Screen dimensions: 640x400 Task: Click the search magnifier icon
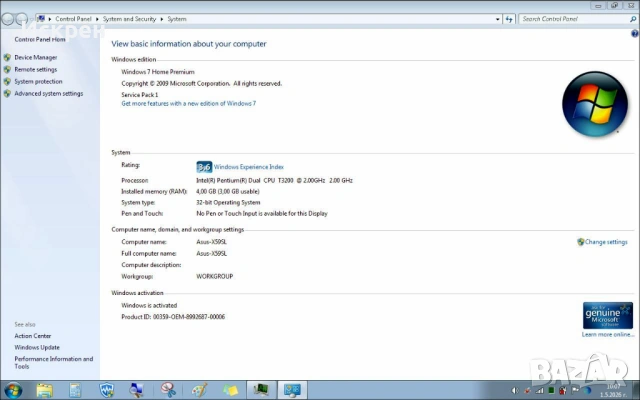[x=633, y=19]
